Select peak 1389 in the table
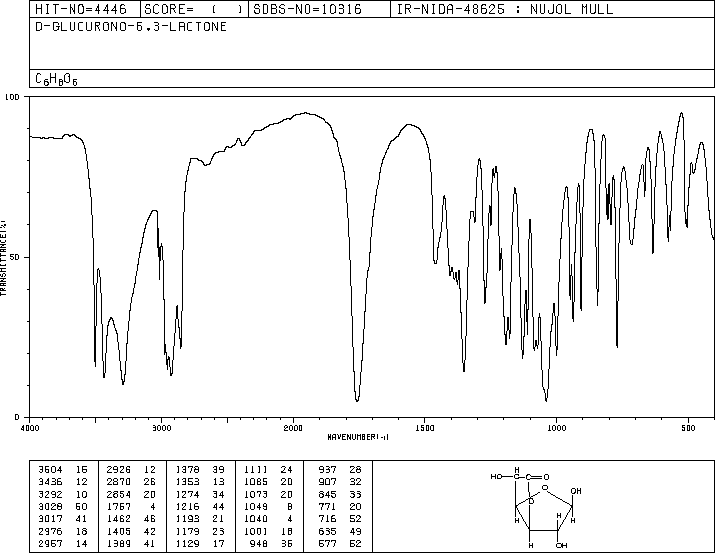 click(x=119, y=543)
